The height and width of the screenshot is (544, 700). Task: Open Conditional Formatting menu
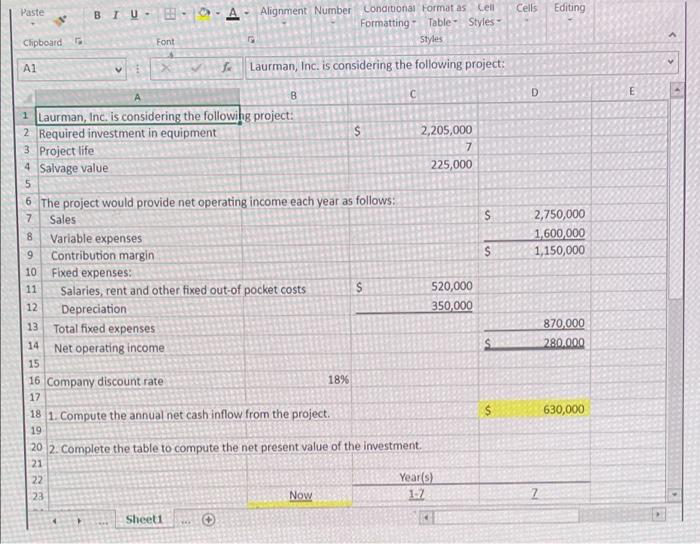(x=388, y=16)
